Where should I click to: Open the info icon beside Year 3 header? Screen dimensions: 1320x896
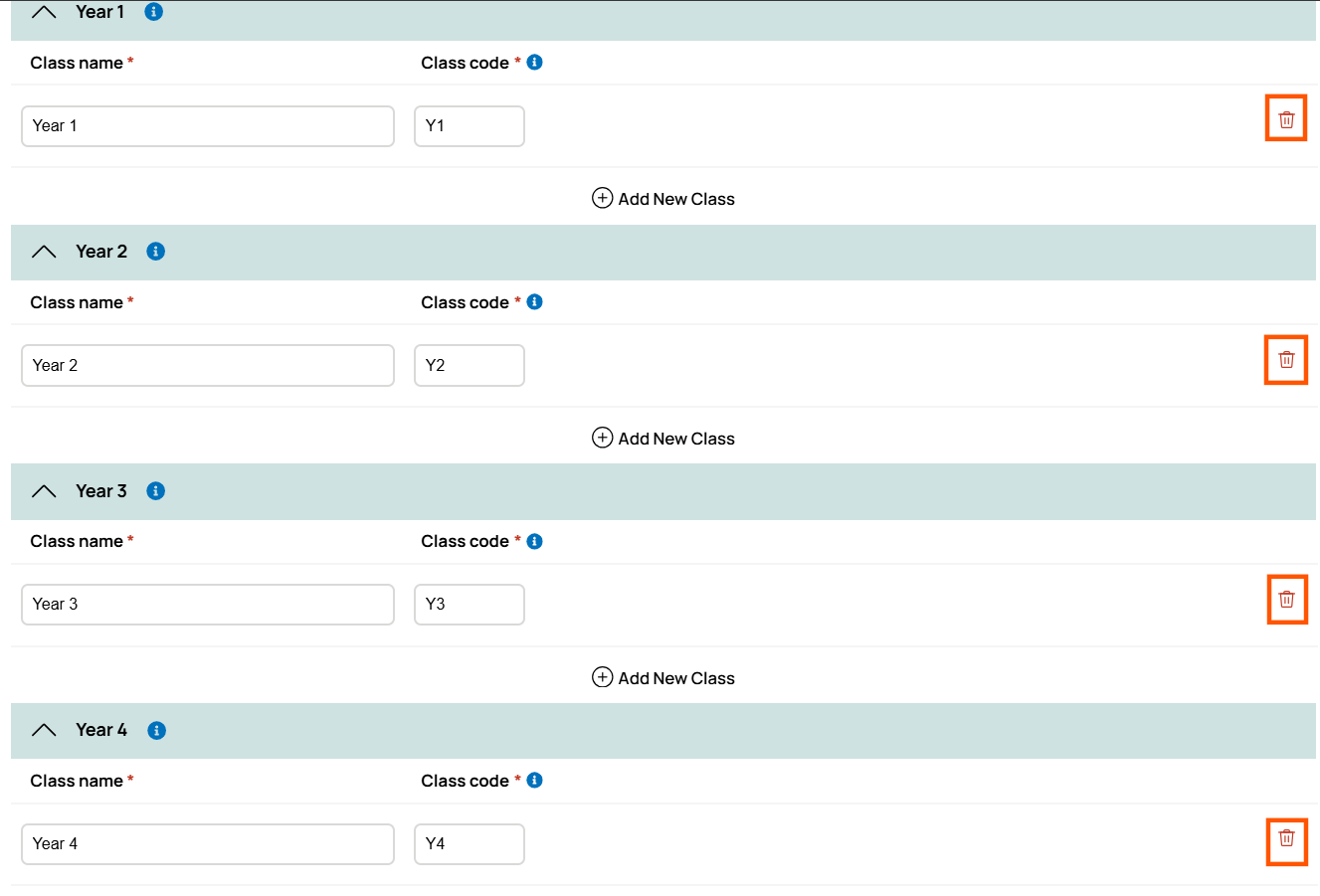click(x=155, y=491)
